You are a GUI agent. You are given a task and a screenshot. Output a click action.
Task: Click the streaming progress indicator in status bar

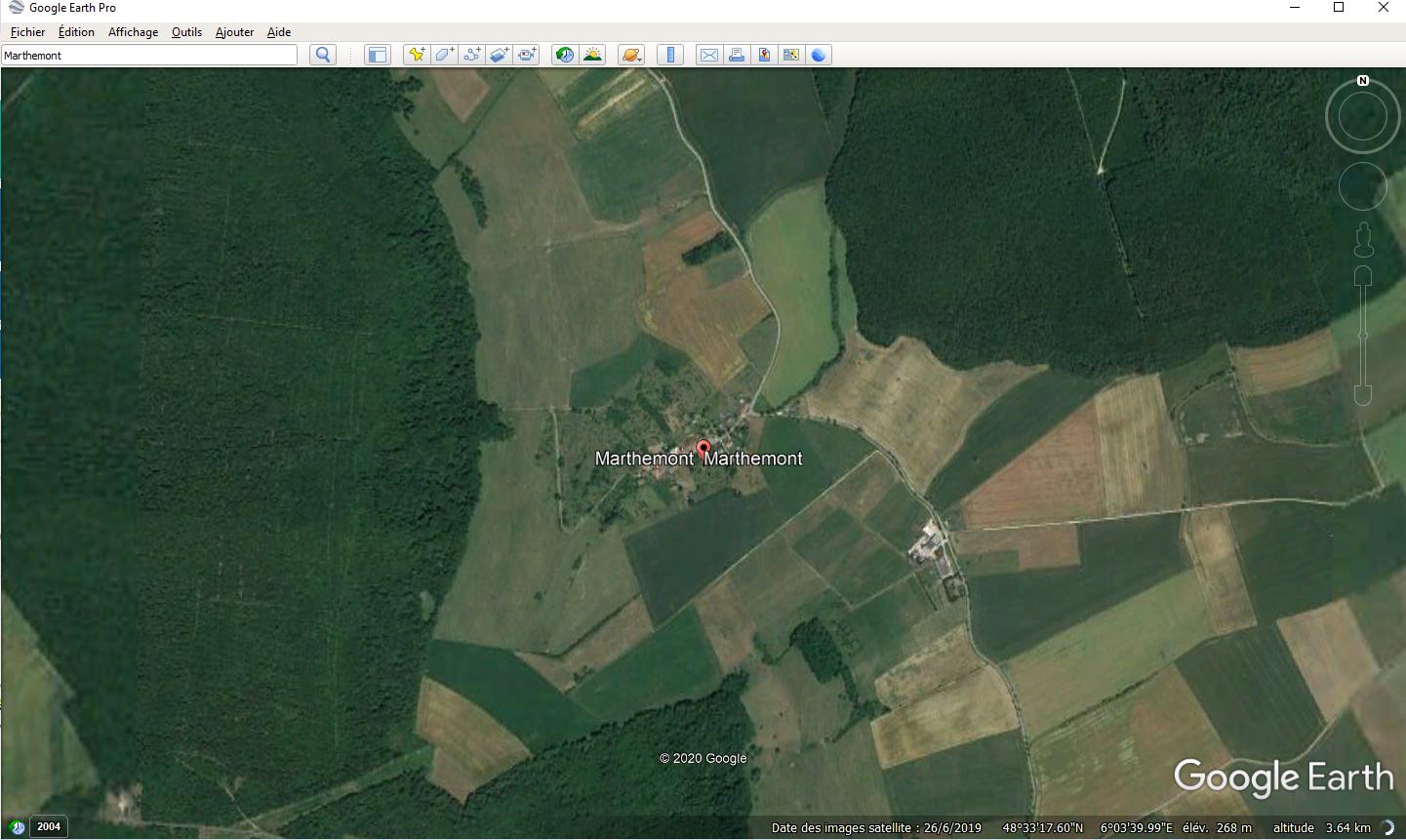pos(1386,827)
